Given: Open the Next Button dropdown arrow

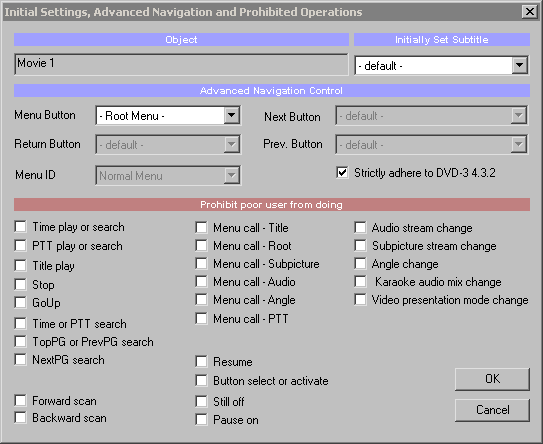Looking at the screenshot, I should 518,115.
